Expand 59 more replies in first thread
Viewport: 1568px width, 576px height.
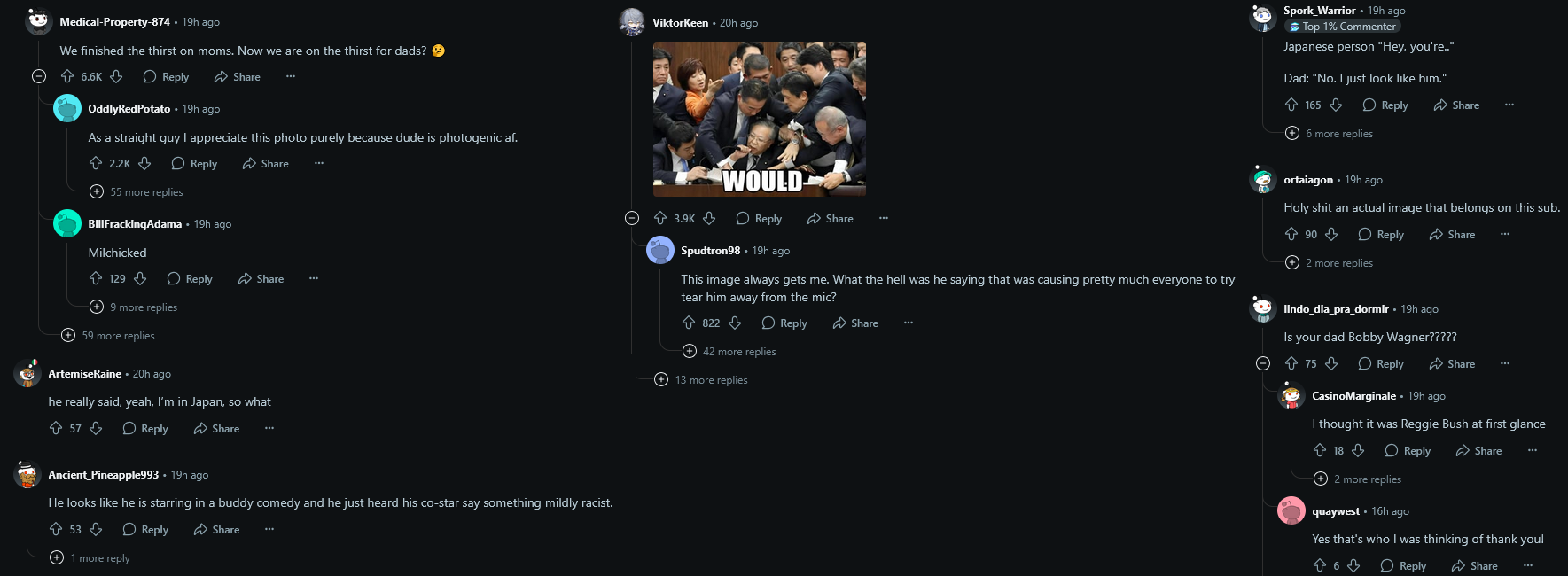108,336
